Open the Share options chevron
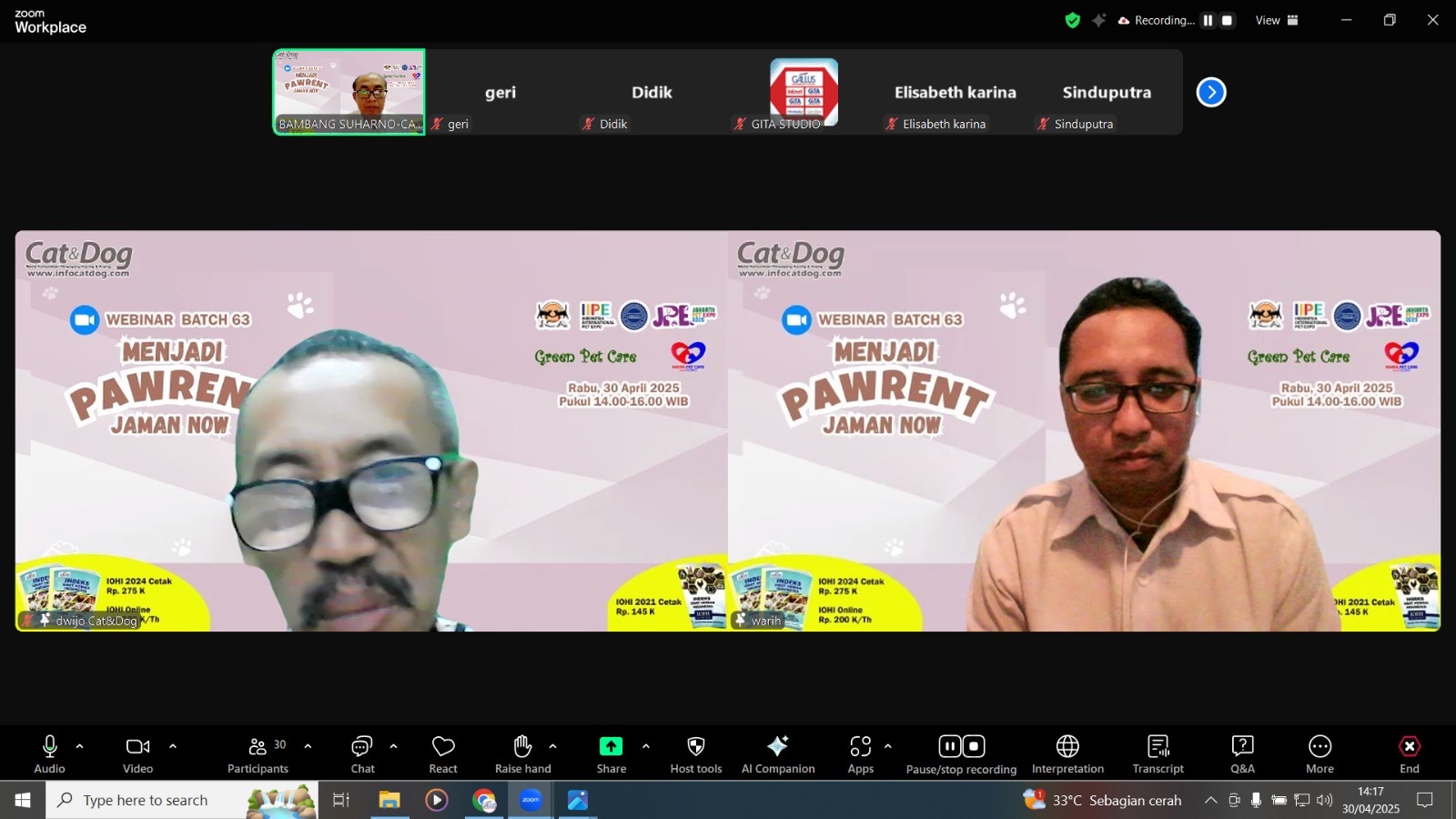The image size is (1456, 819). click(646, 746)
